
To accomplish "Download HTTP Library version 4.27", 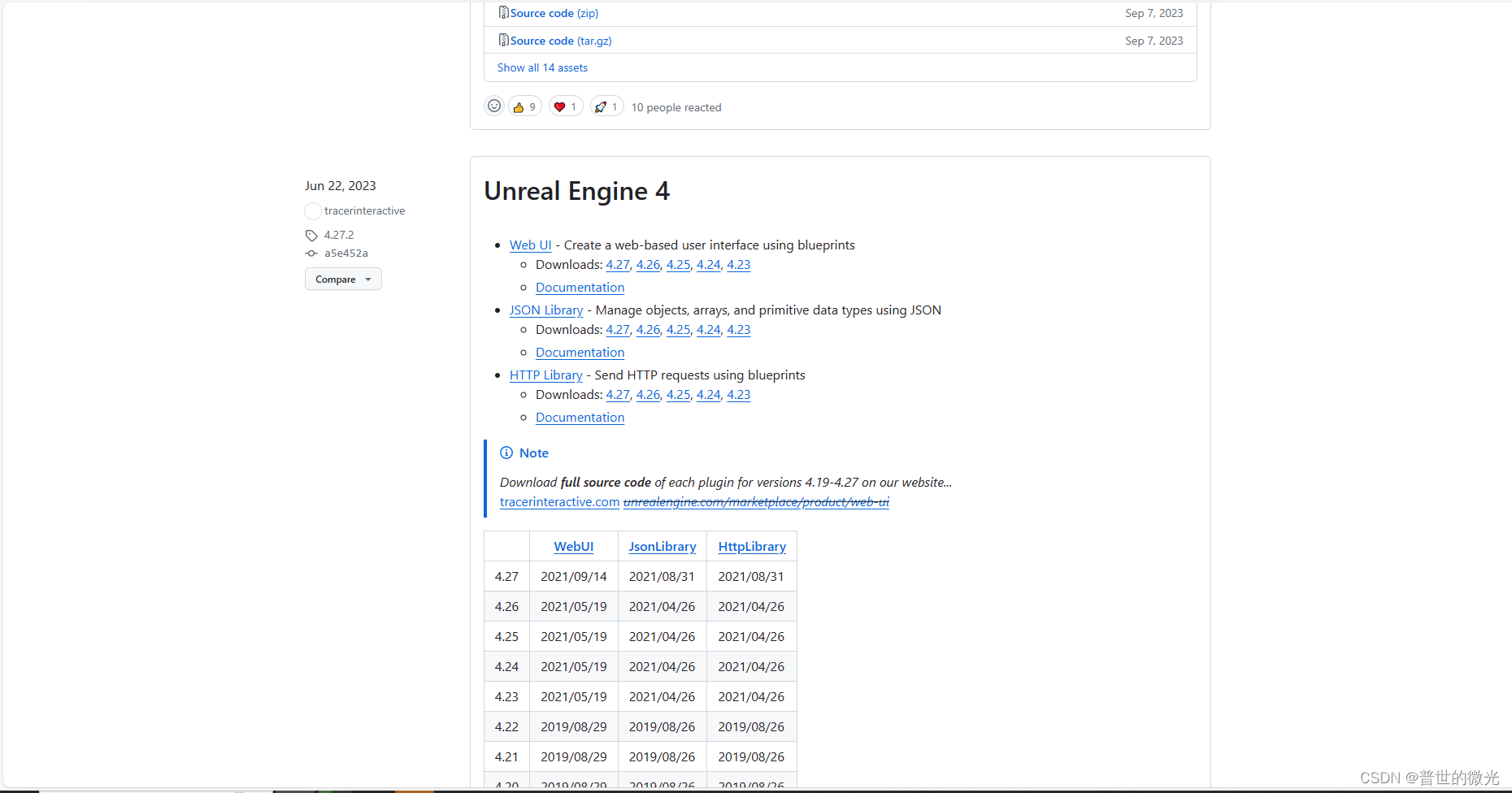I will 618,394.
